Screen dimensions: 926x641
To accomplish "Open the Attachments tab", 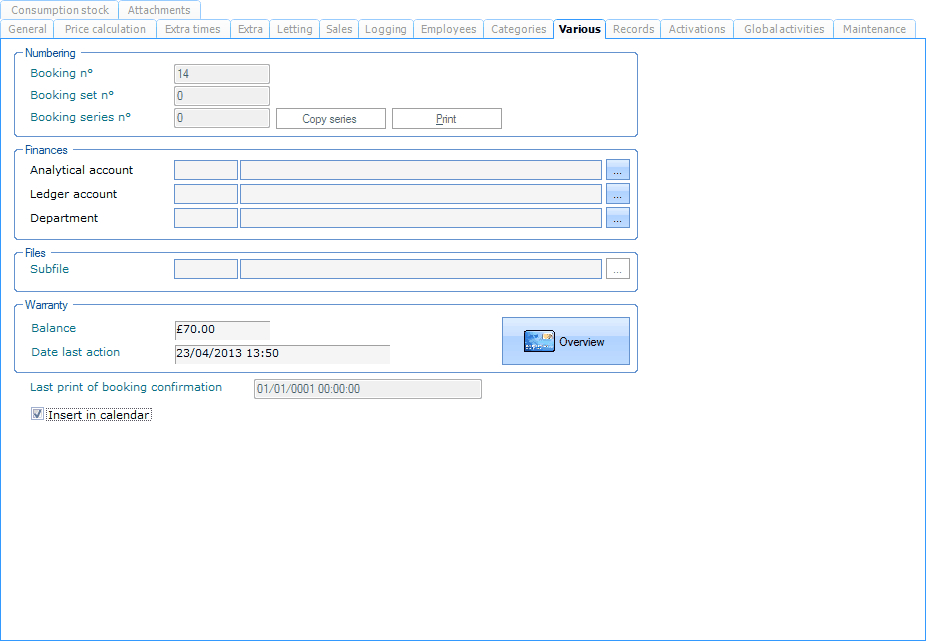I will [x=159, y=10].
